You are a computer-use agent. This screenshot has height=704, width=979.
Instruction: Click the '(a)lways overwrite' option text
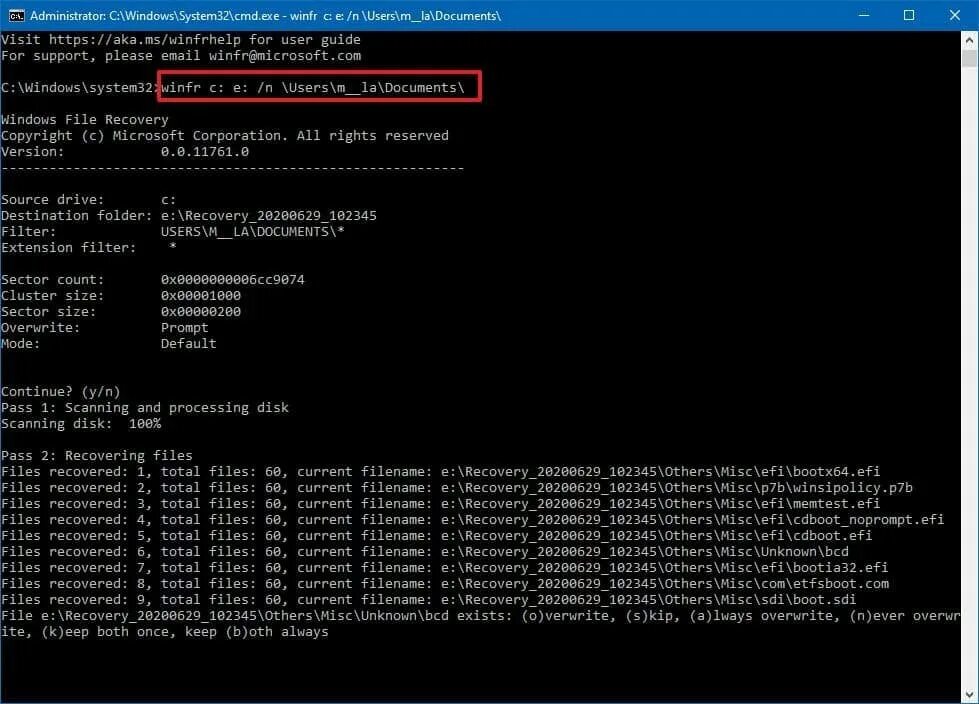762,616
